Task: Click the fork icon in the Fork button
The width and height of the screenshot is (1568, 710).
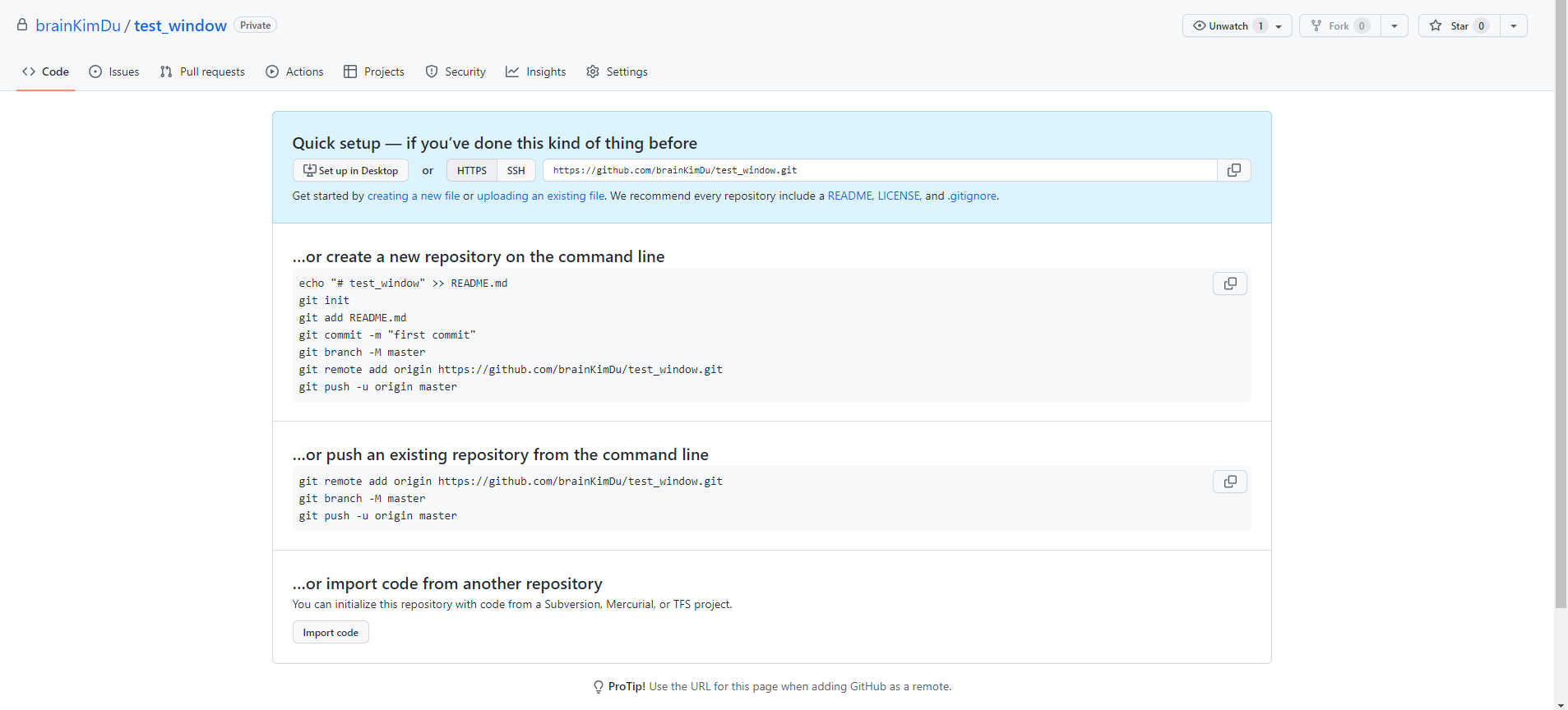Action: click(x=1316, y=25)
